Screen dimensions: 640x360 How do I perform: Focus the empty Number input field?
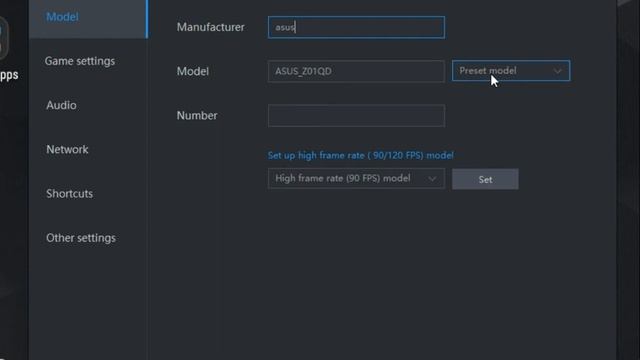click(x=356, y=116)
